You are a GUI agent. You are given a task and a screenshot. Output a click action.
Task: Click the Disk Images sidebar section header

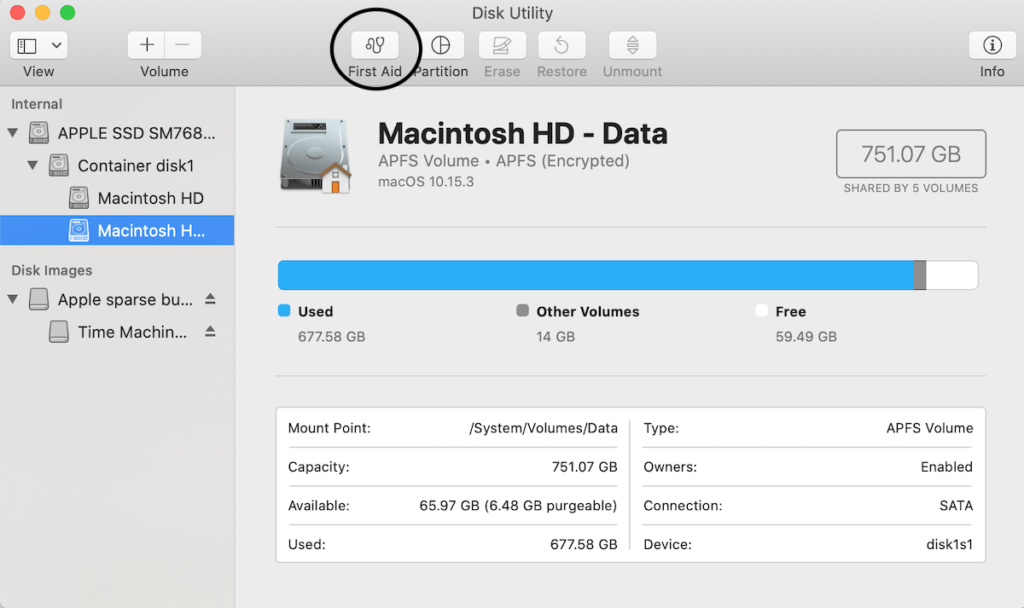[x=52, y=270]
